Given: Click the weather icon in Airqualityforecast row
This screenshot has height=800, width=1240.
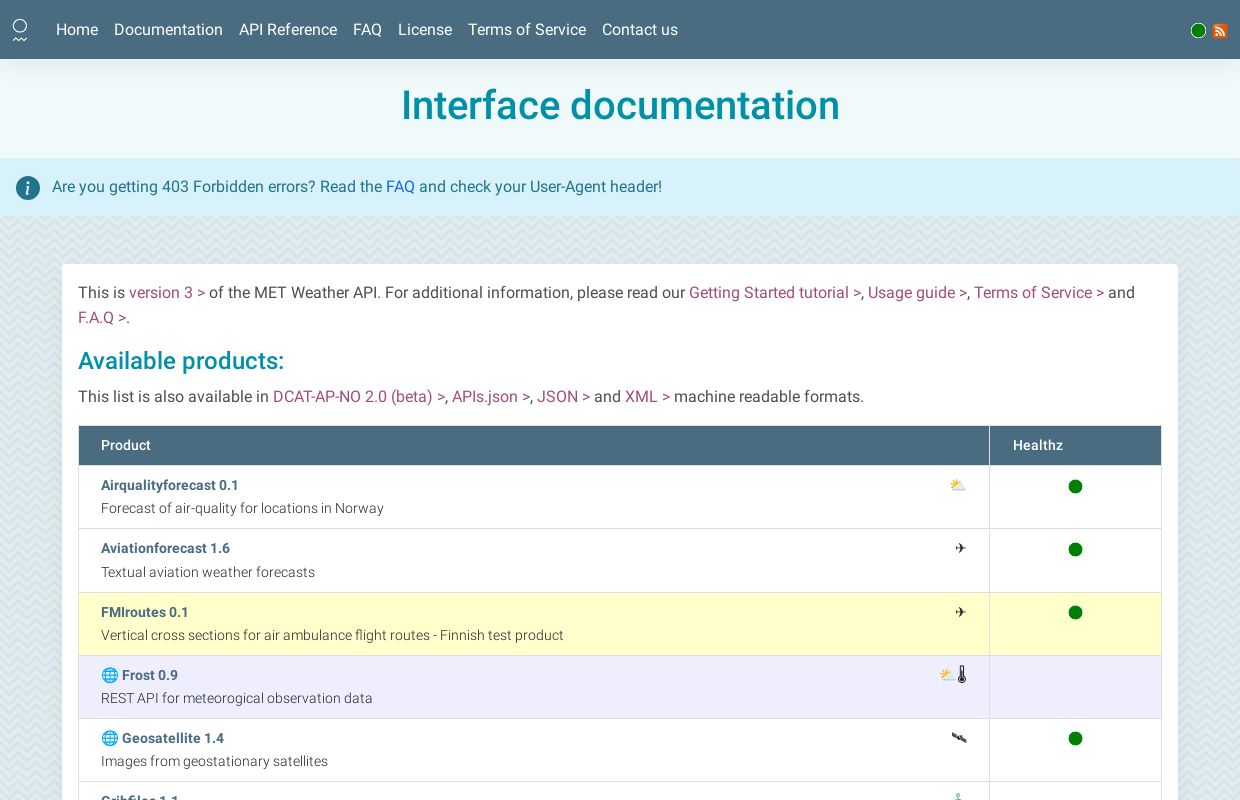Looking at the screenshot, I should coord(958,486).
